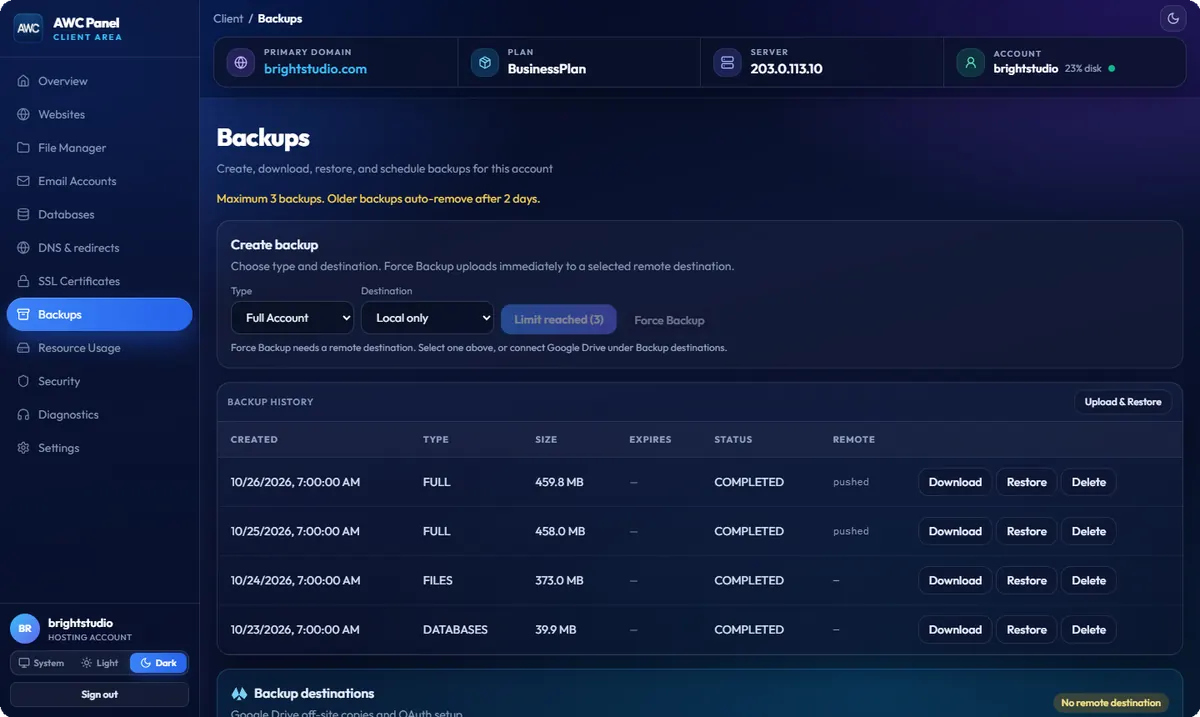Click the primary domain globe icon
This screenshot has height=717, width=1200.
(x=241, y=62)
